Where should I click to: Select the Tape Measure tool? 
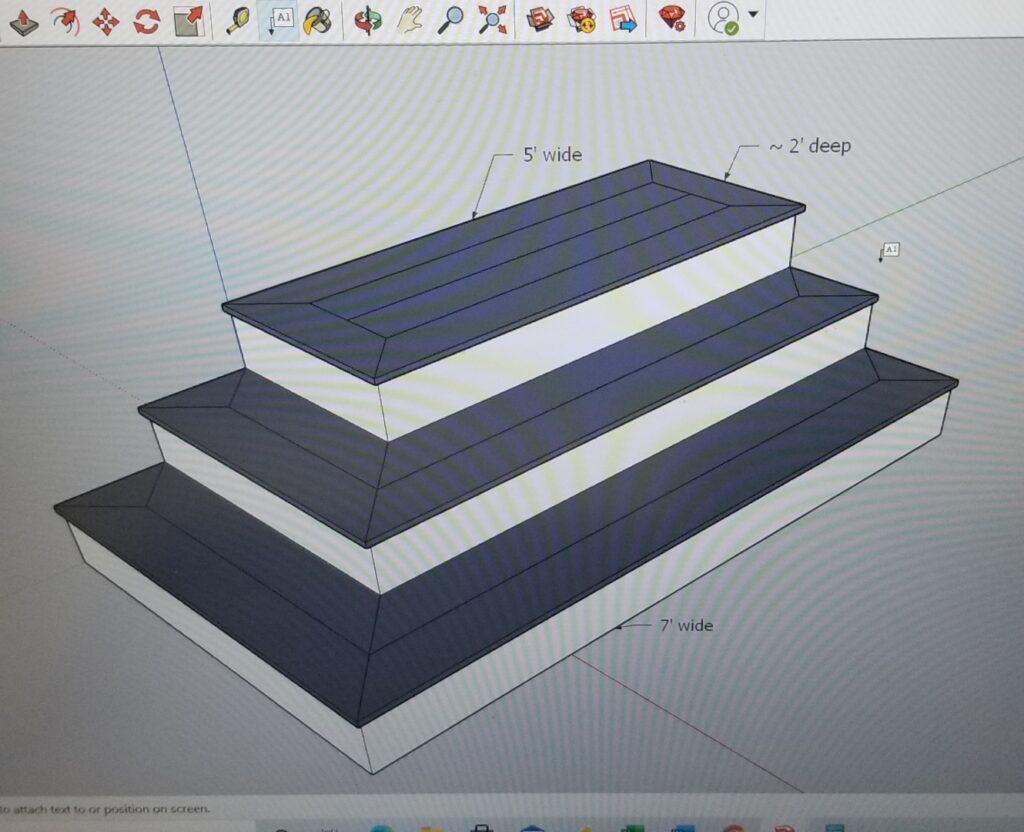[x=239, y=18]
